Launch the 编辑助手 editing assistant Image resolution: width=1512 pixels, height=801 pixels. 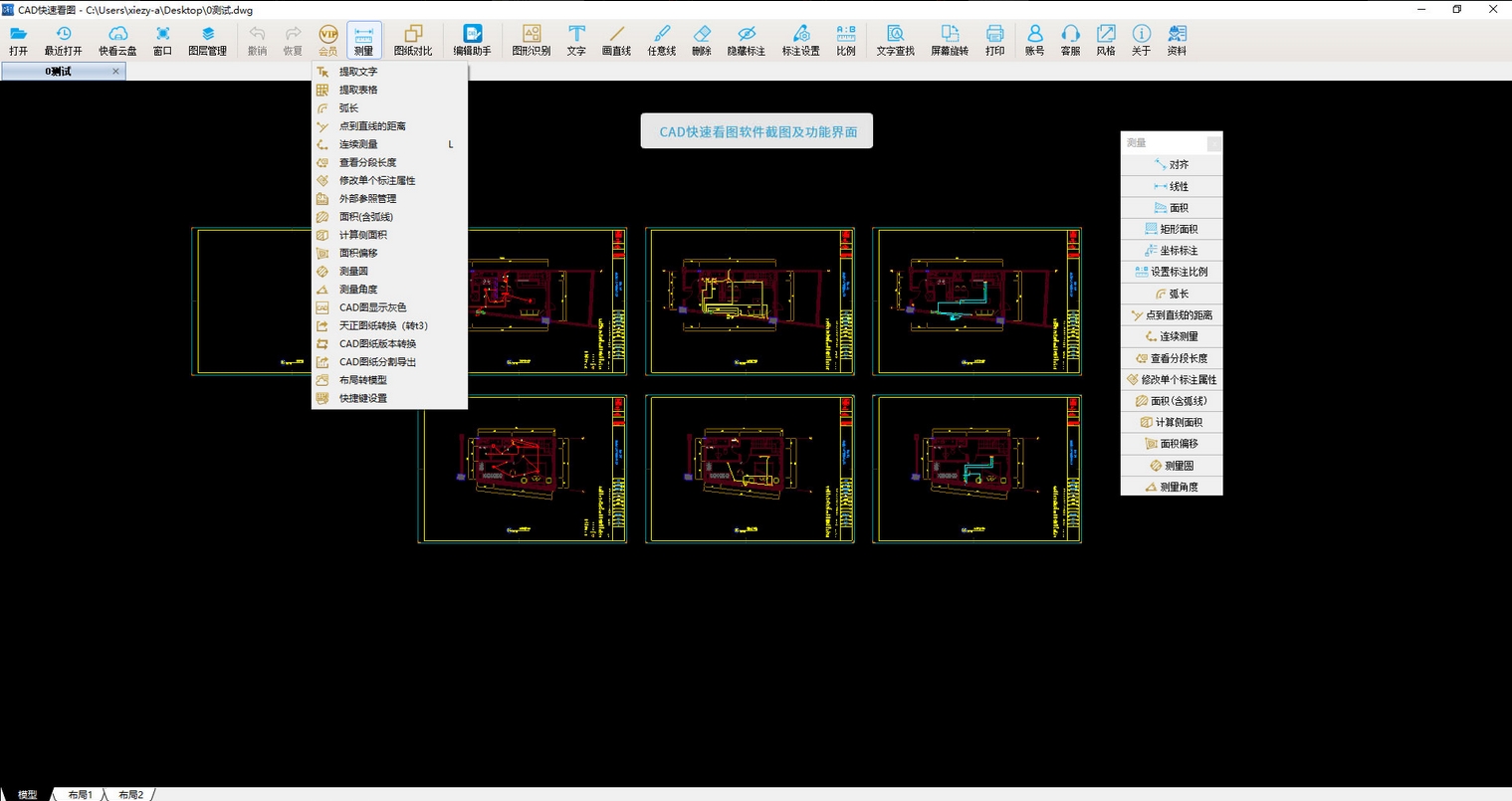[472, 41]
